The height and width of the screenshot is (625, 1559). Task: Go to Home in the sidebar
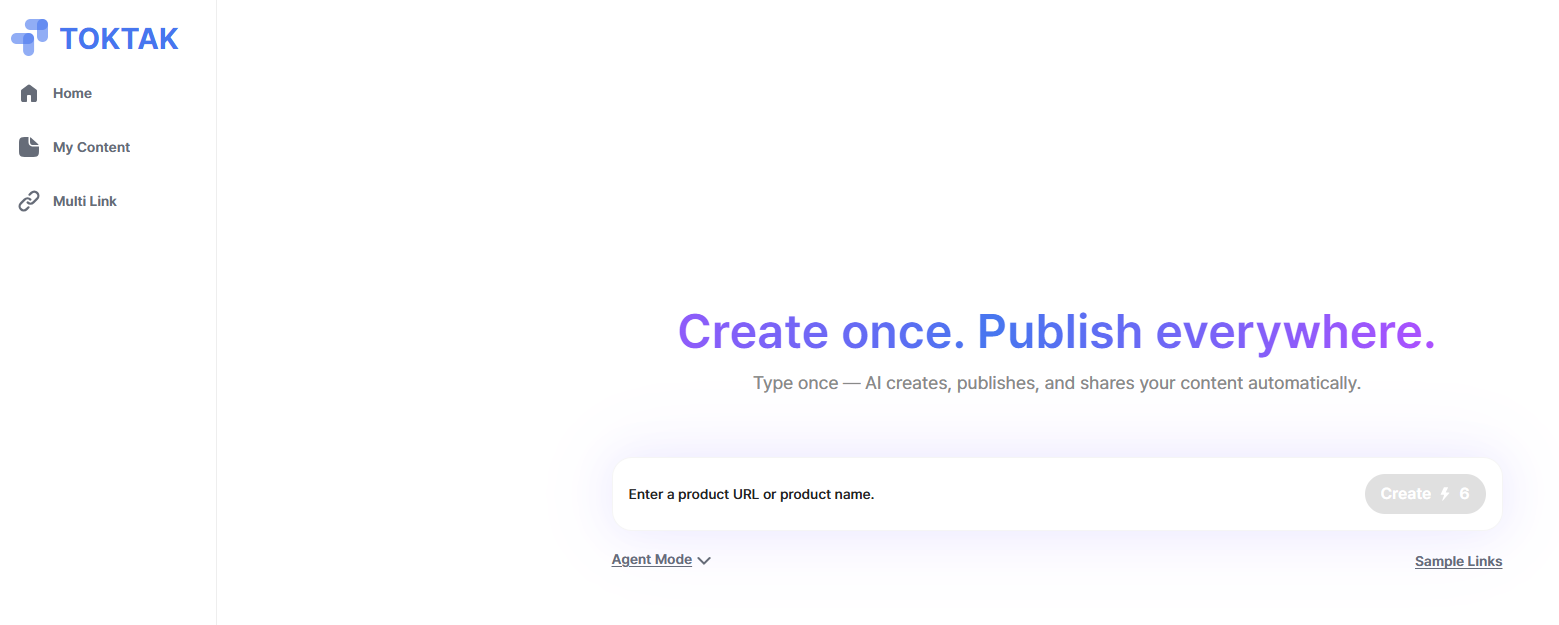click(72, 93)
